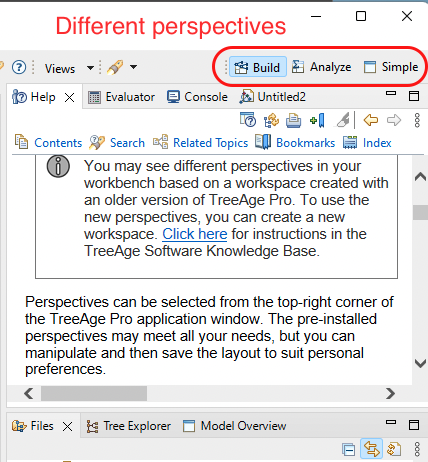Open the help question-mark toolbar icon

click(x=19, y=68)
